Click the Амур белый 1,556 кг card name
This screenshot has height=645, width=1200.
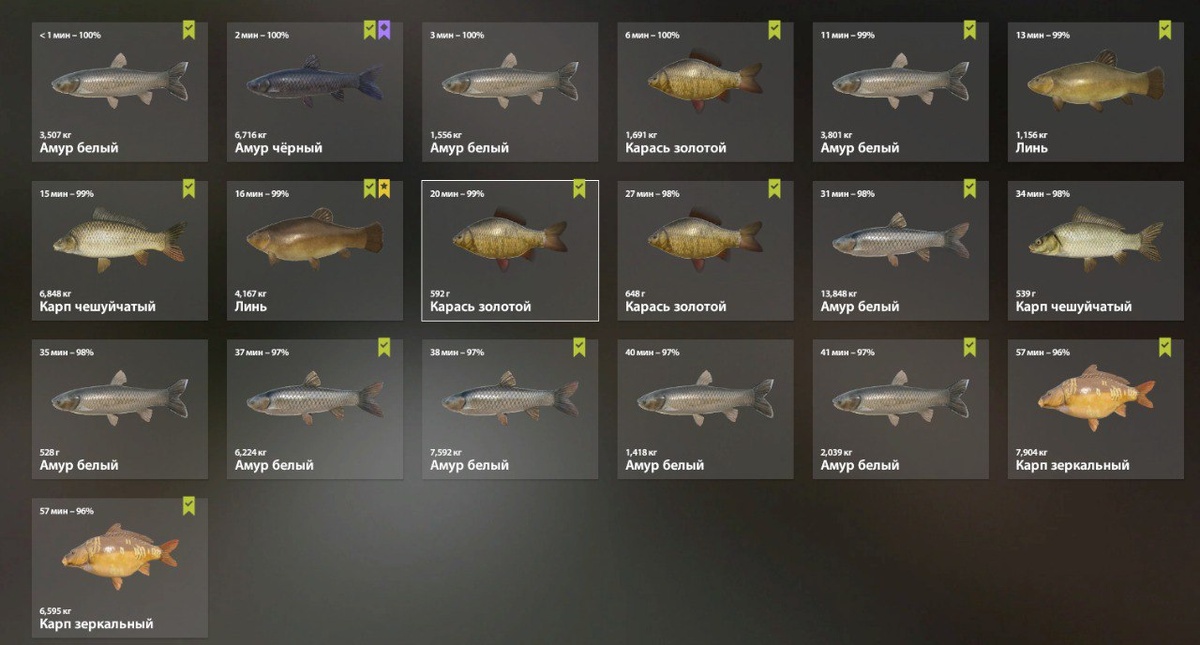pyautogui.click(x=469, y=148)
